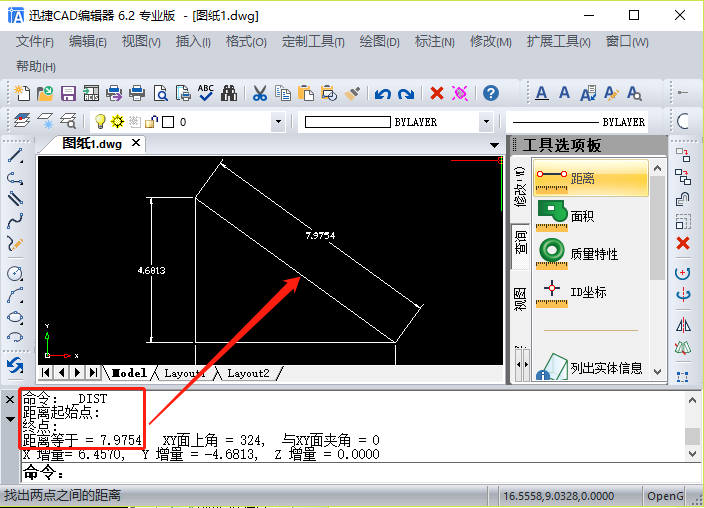This screenshot has height=508, width=704.
Task: Jump to last layout tab arrow
Action: pyautogui.click(x=93, y=372)
